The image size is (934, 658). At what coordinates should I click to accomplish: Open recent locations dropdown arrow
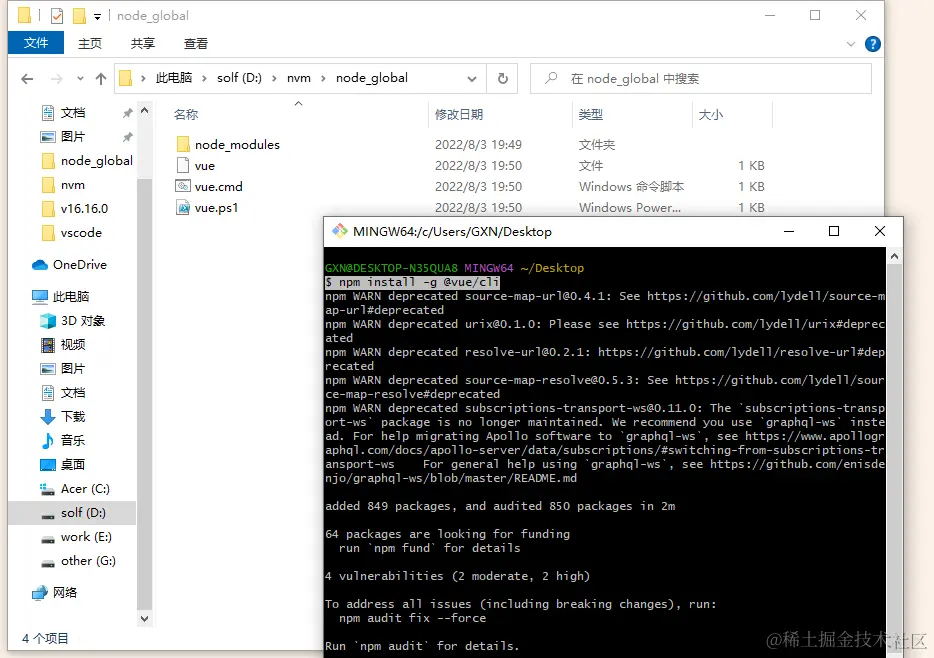tap(80, 79)
